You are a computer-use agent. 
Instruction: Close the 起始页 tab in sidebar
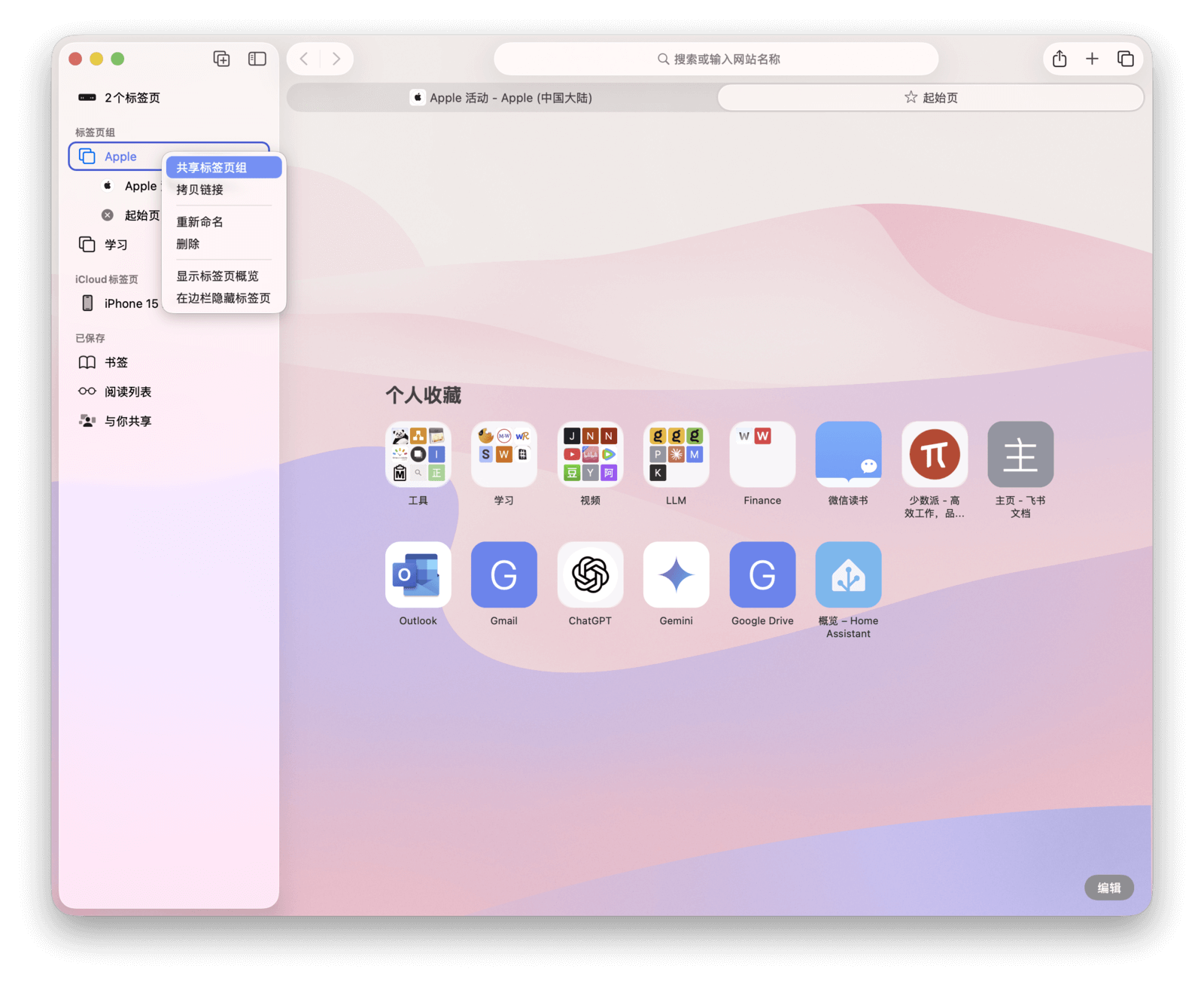coord(108,215)
